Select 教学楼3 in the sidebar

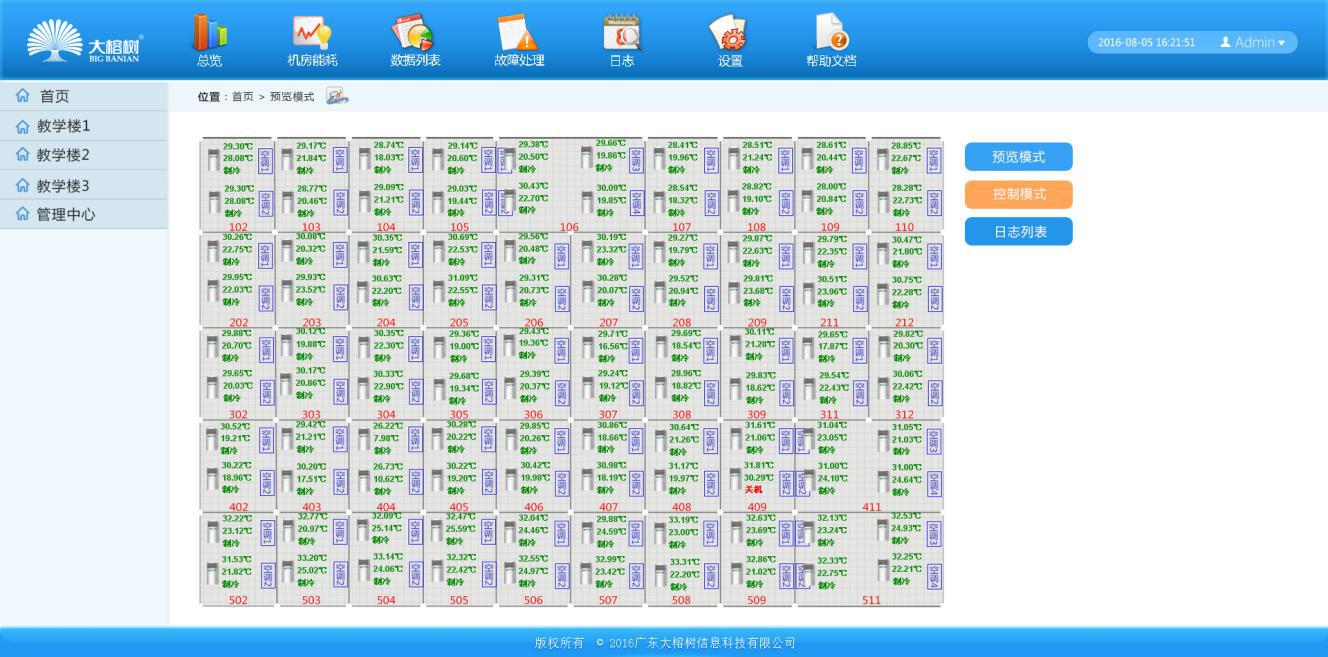[x=84, y=185]
